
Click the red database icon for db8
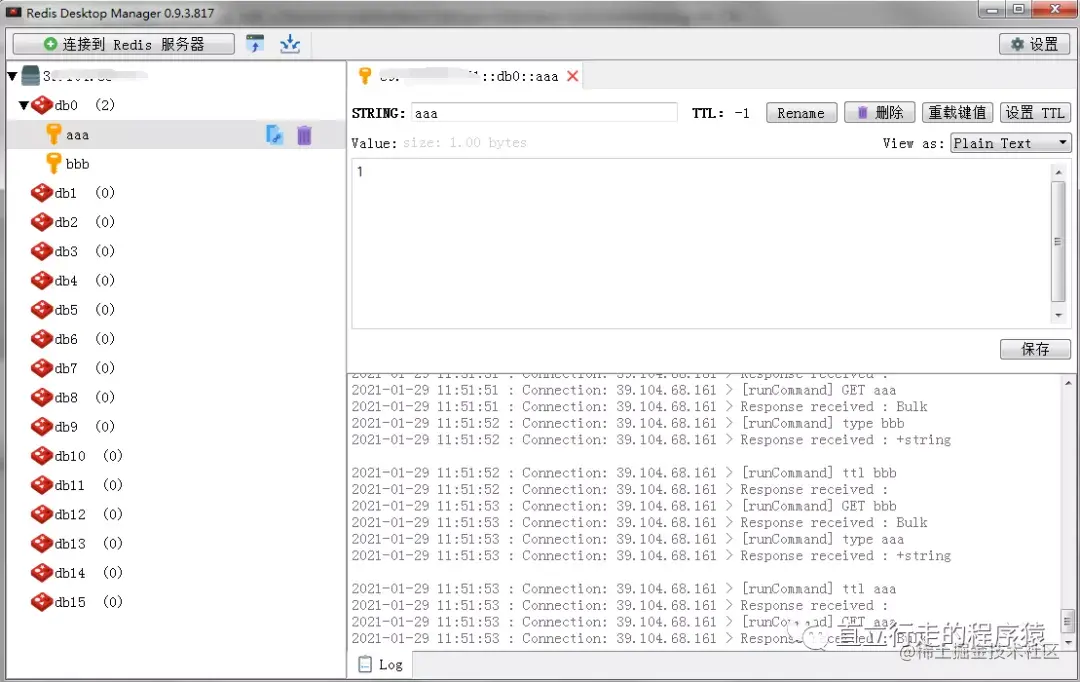[42, 397]
